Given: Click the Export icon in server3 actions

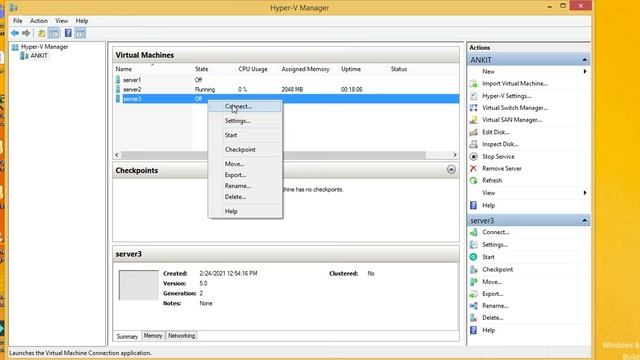Looking at the screenshot, I should (x=473, y=294).
